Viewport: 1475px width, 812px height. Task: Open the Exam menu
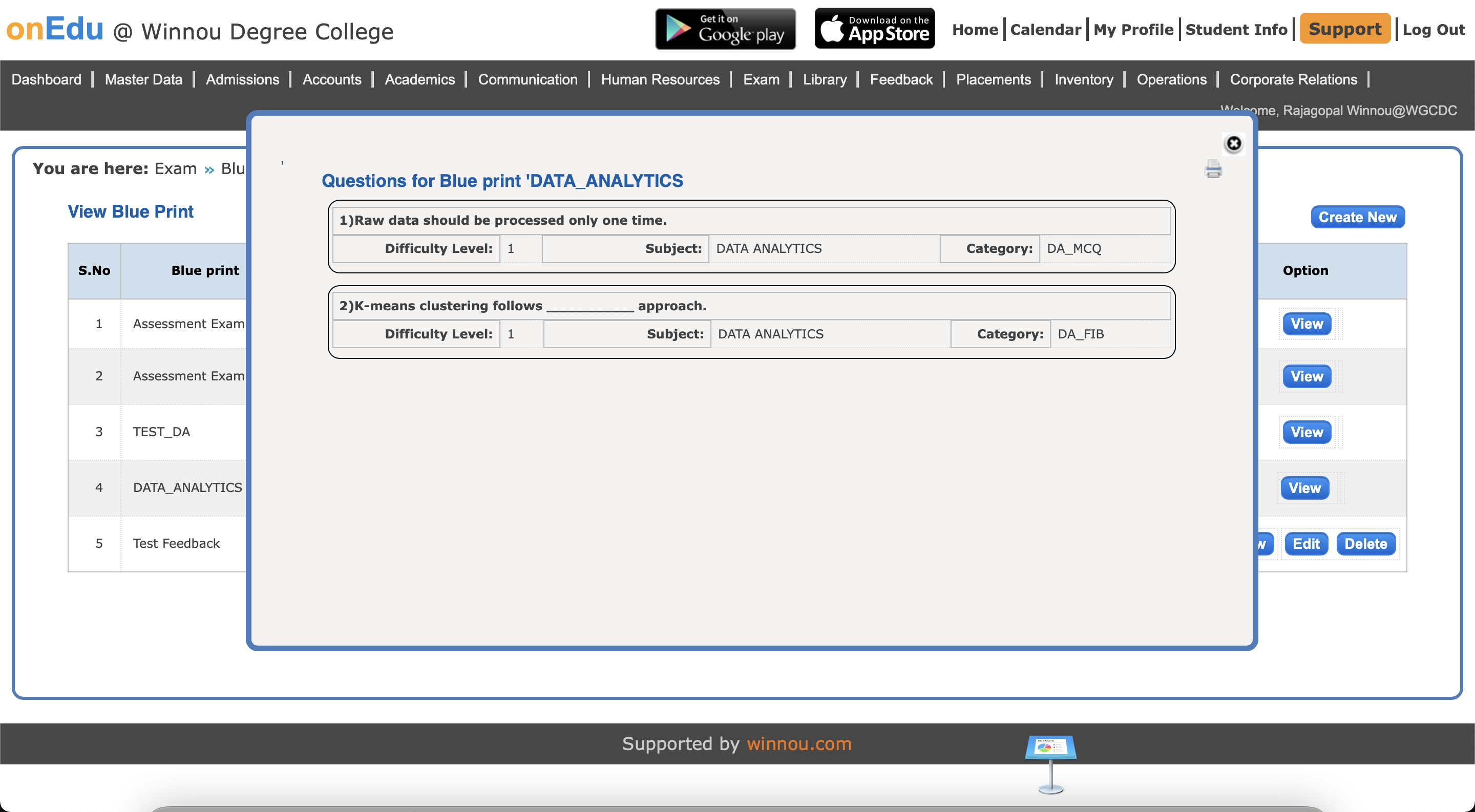coord(761,79)
